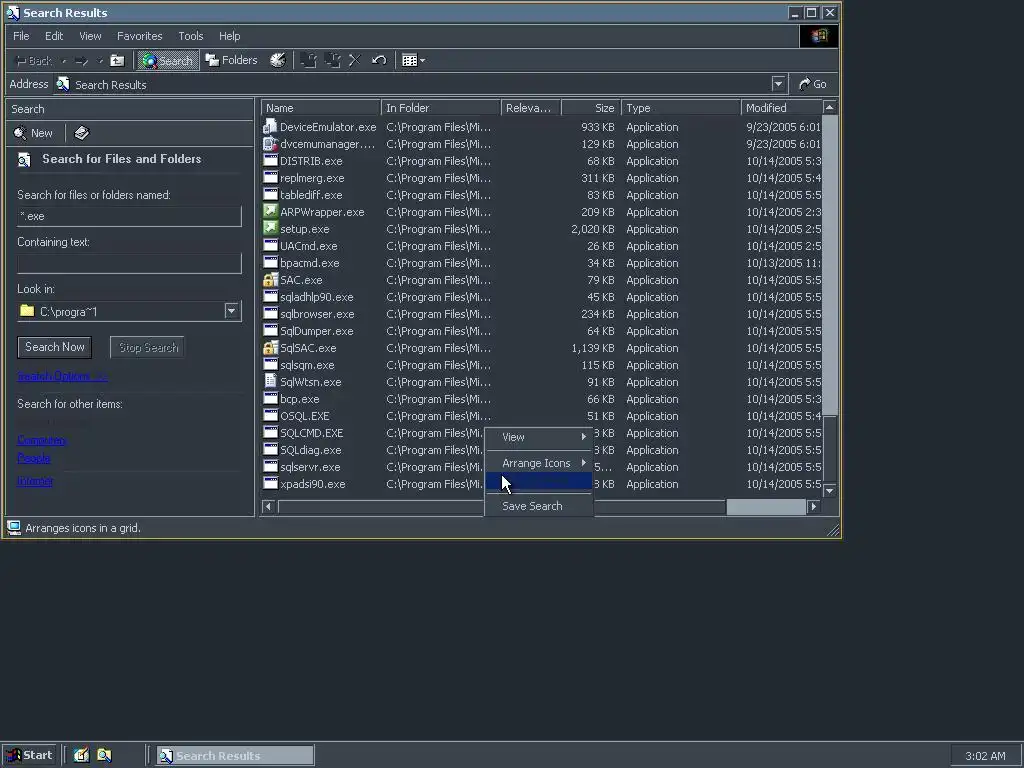
Task: Click the Delete X toolbar icon
Action: coord(355,61)
